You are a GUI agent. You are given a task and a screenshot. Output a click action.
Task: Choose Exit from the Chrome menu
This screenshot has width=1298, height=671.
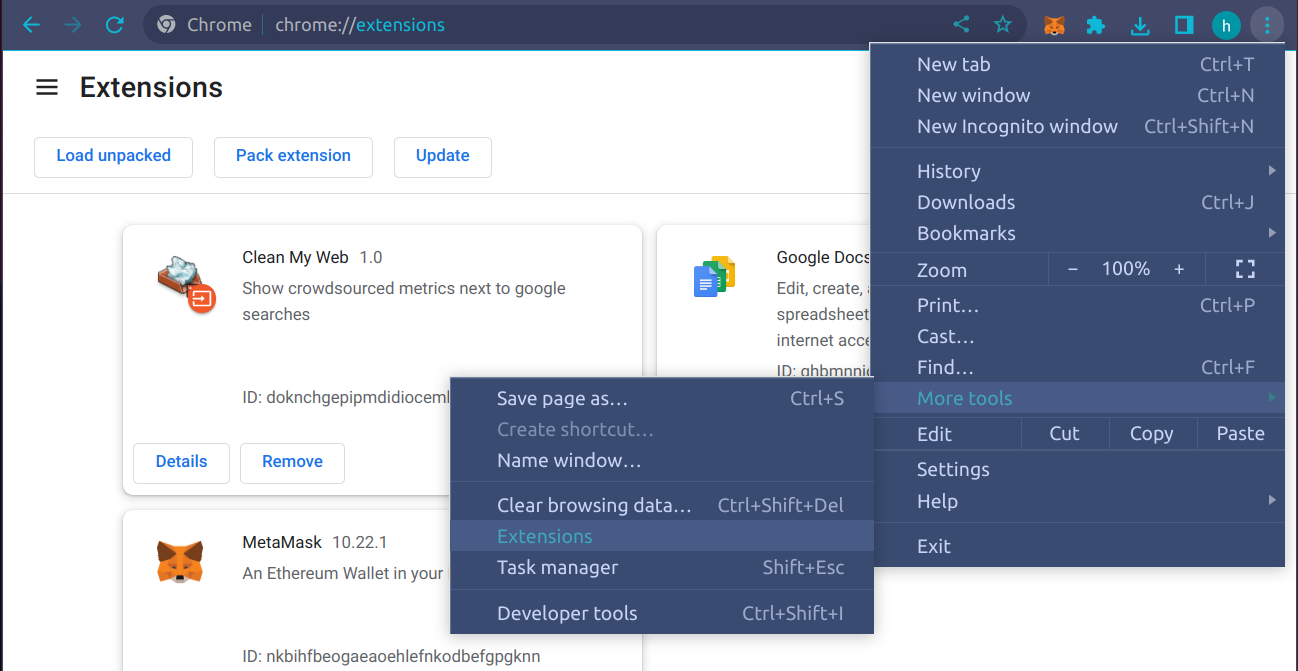(x=1077, y=546)
